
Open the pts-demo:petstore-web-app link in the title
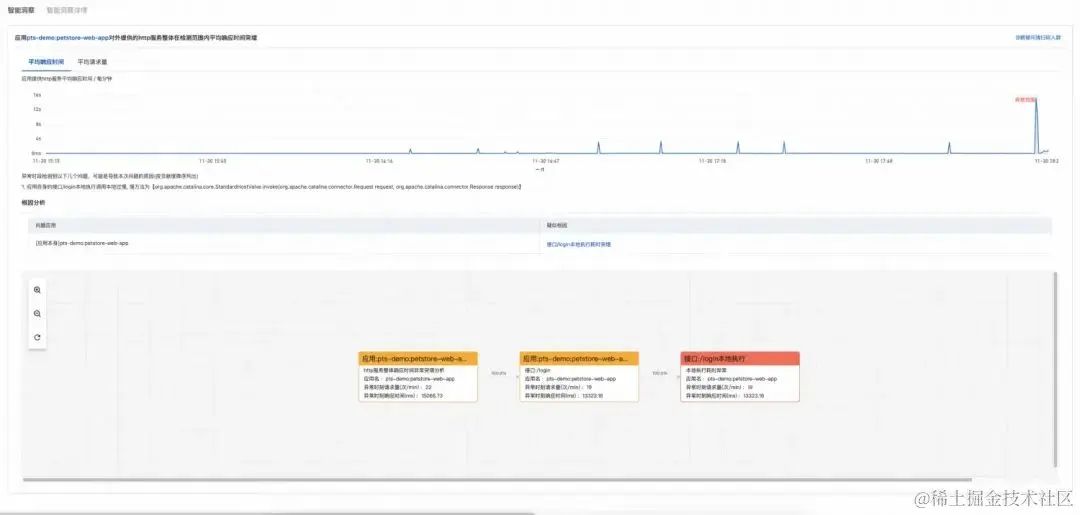[68, 37]
